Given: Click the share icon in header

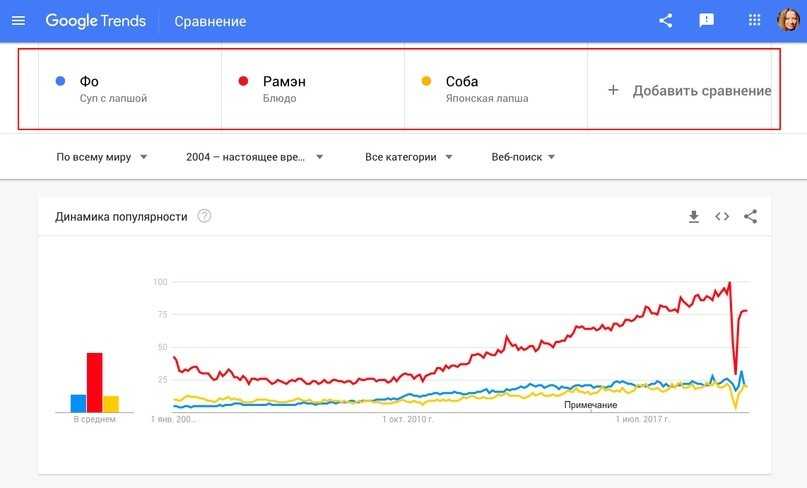Looking at the screenshot, I should coord(666,21).
